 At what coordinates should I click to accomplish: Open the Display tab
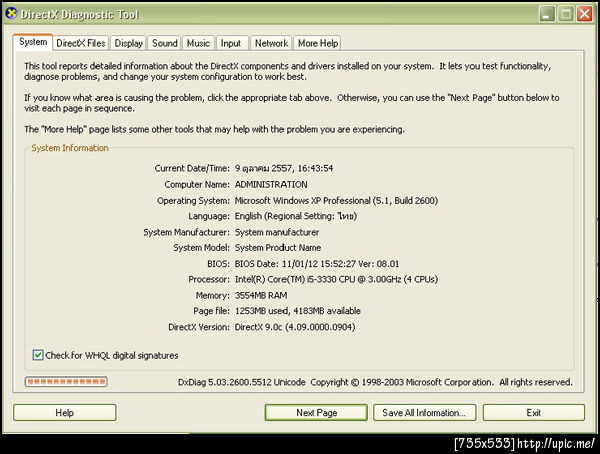coord(129,43)
